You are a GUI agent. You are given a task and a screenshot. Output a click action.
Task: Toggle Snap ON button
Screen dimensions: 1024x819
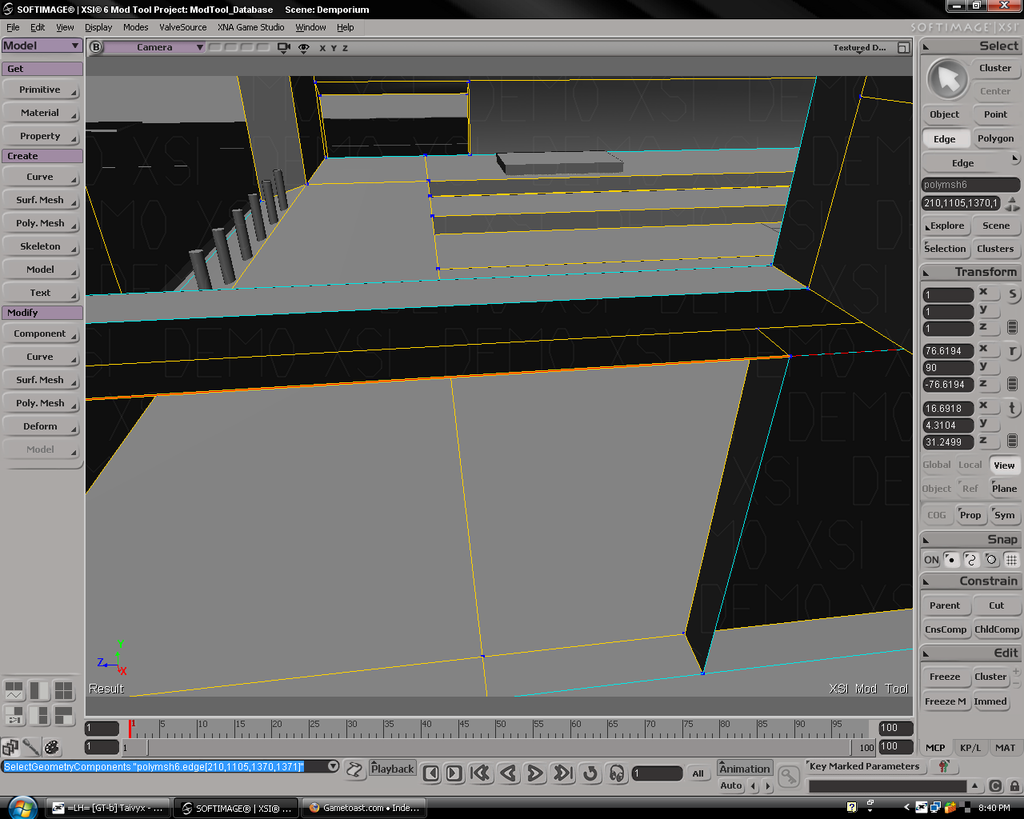point(931,560)
